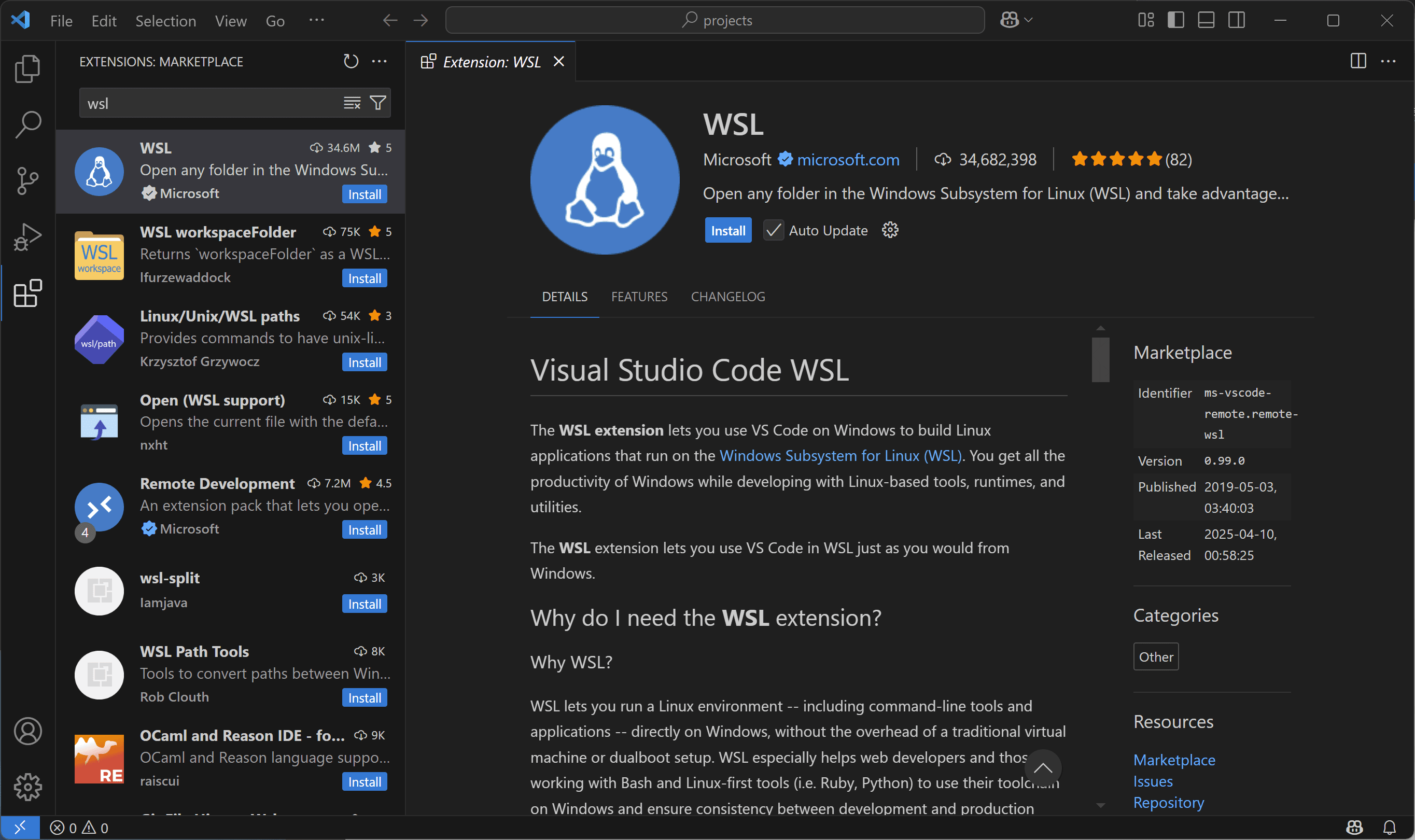
Task: Open the Windows Subsystem for Linux link
Action: [840, 456]
